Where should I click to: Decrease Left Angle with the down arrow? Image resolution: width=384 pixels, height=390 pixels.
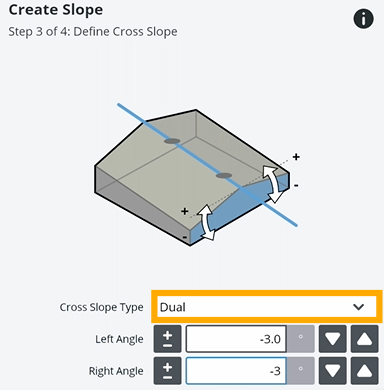tap(332, 339)
